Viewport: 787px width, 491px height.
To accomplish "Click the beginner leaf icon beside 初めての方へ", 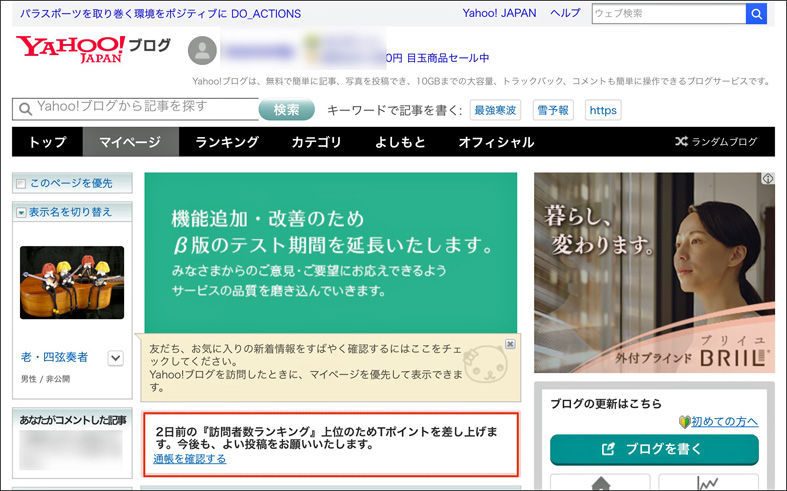I will coord(685,422).
